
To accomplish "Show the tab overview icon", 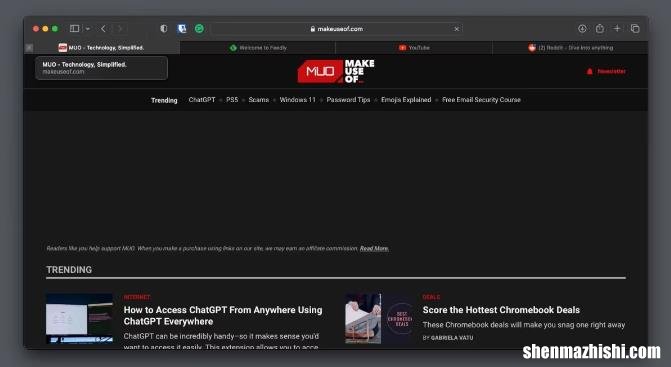I will pyautogui.click(x=635, y=29).
